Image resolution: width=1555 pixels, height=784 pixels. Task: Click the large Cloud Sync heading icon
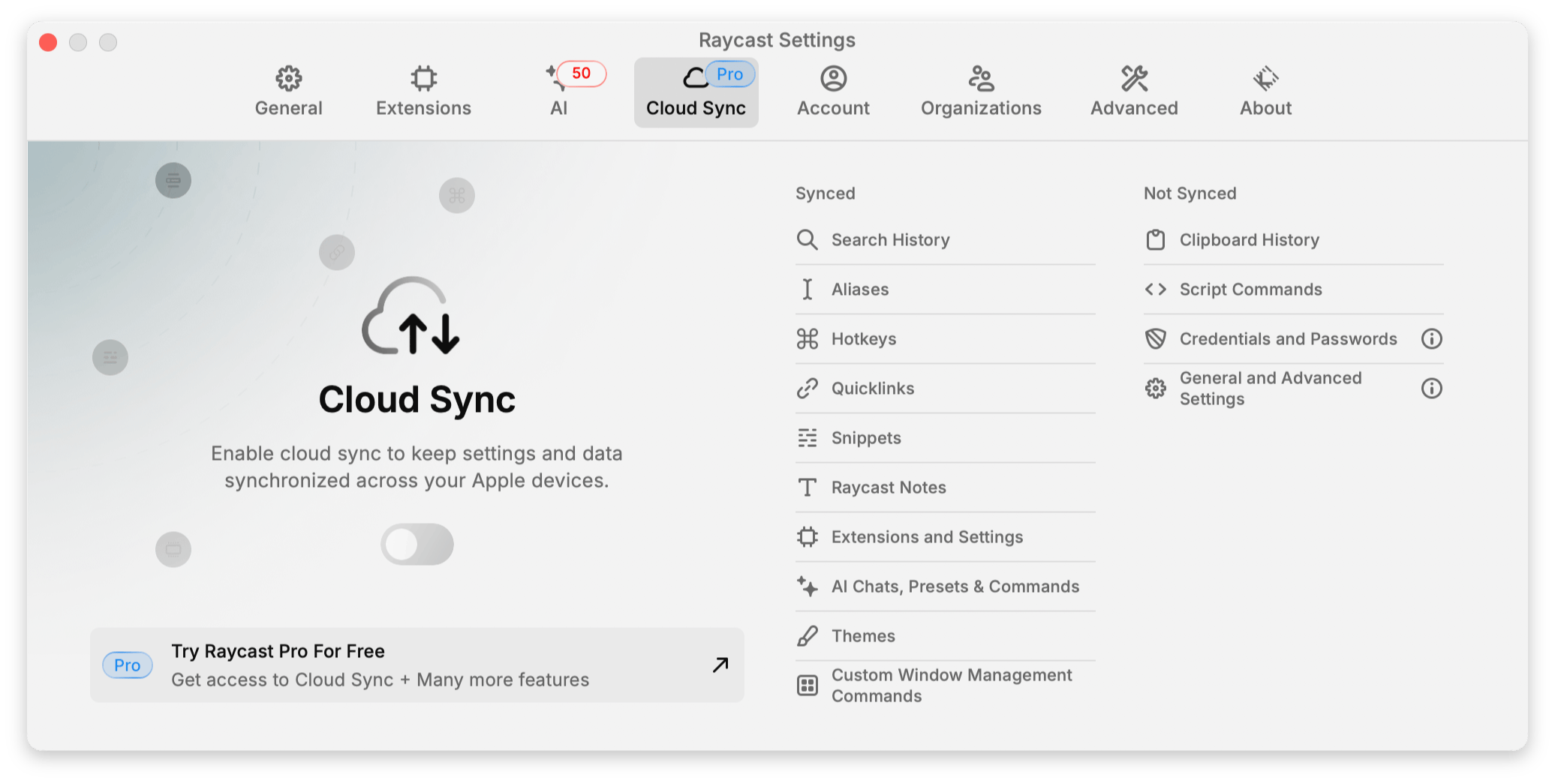tap(411, 317)
